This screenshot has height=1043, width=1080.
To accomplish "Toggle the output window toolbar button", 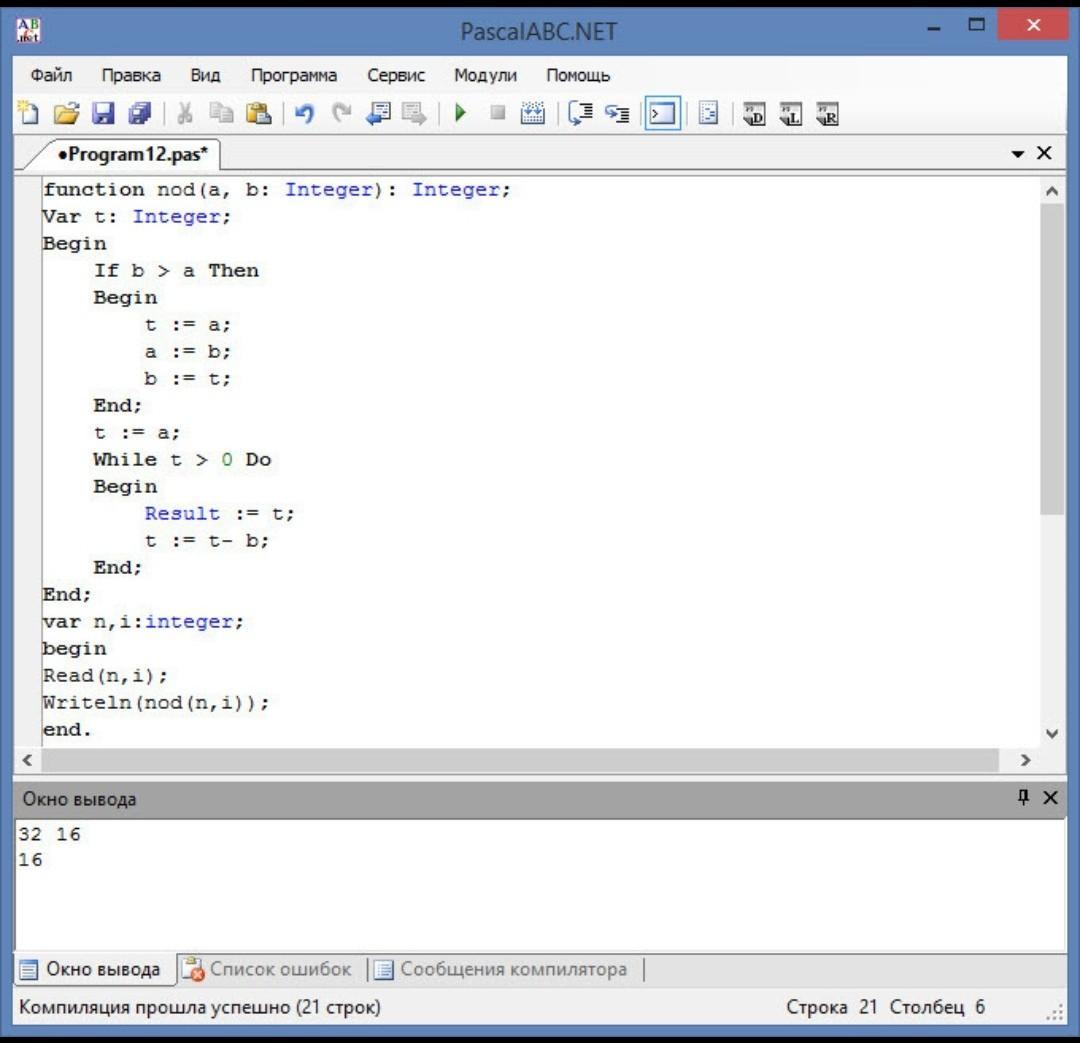I will tap(662, 114).
